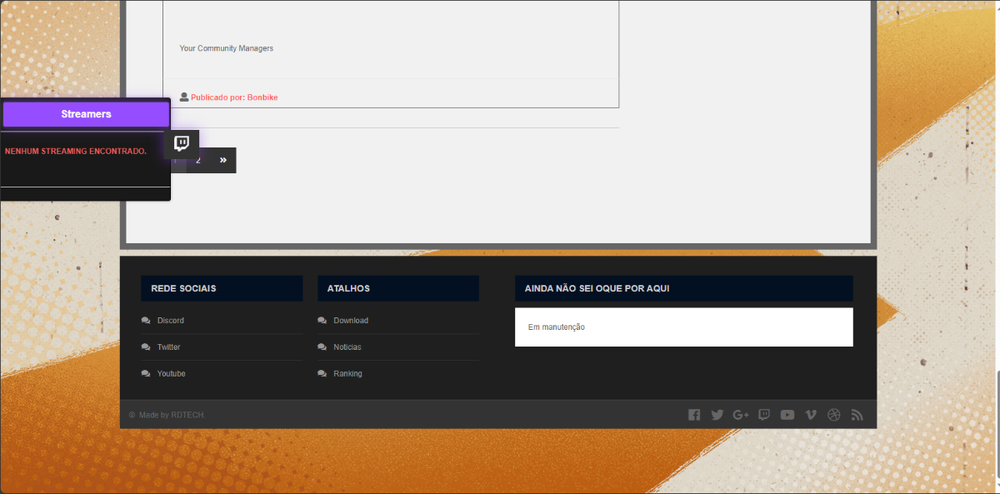The image size is (1000, 494).
Task: Click the author name Bonbike
Action: (262, 97)
